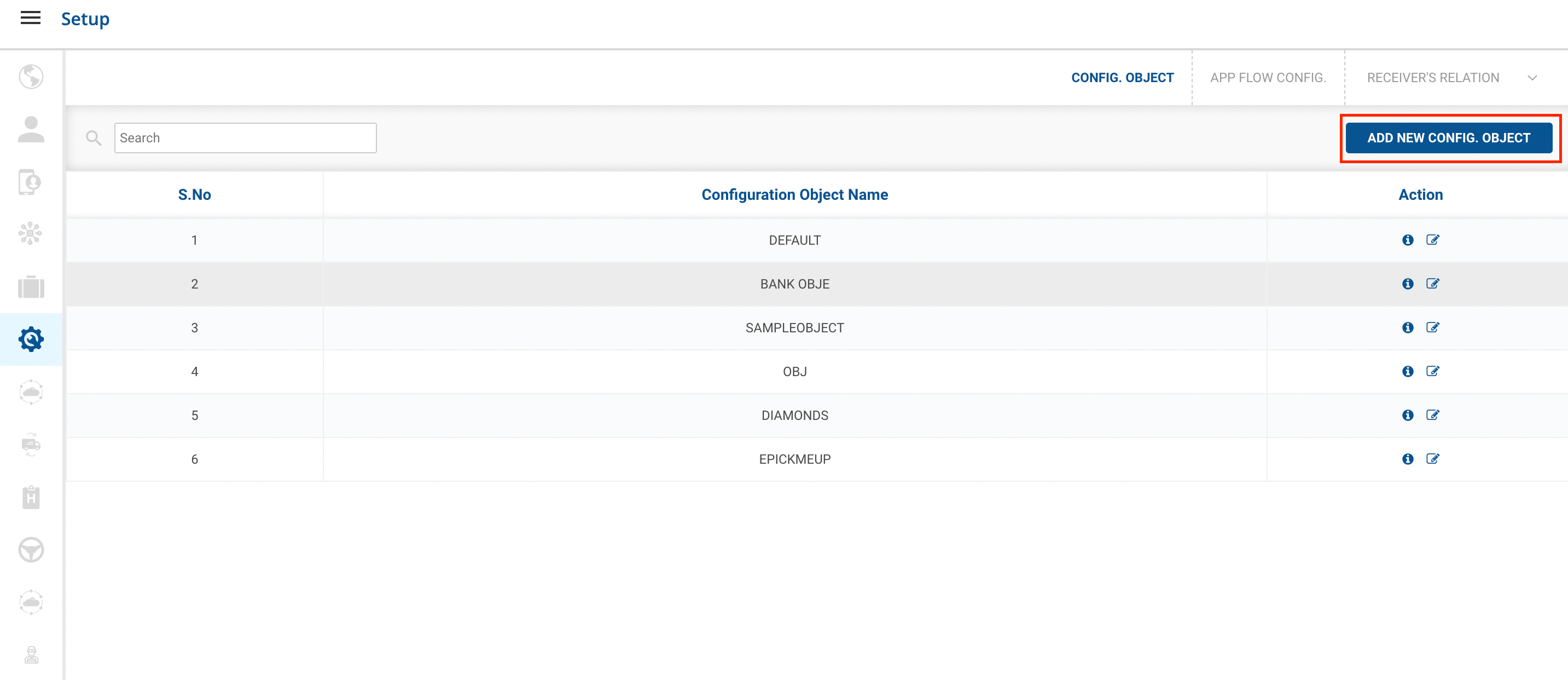This screenshot has width=1568, height=680.
Task: Click ADD NEW CONFIG. OBJECT button
Action: pos(1448,139)
